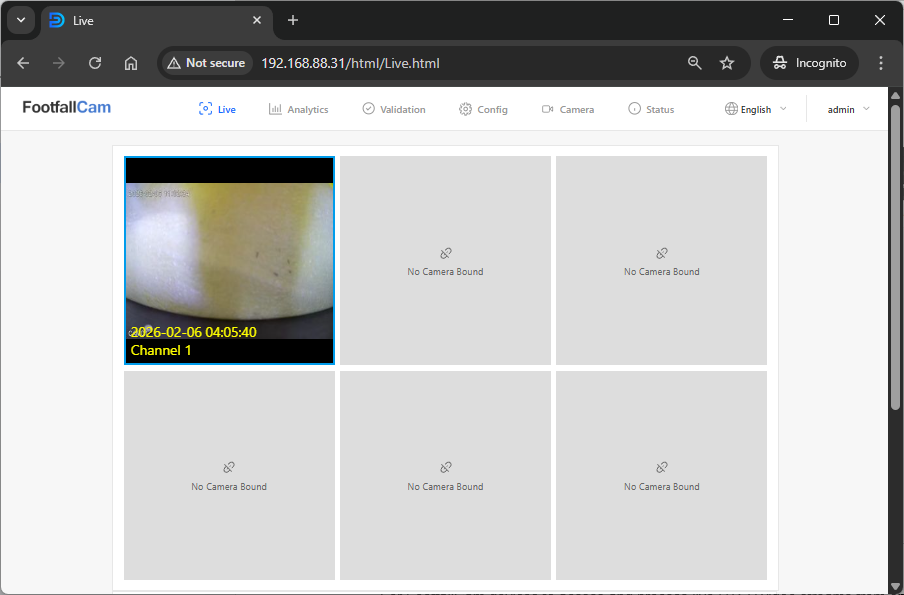Open the tab search dropdown arrow

click(x=20, y=20)
